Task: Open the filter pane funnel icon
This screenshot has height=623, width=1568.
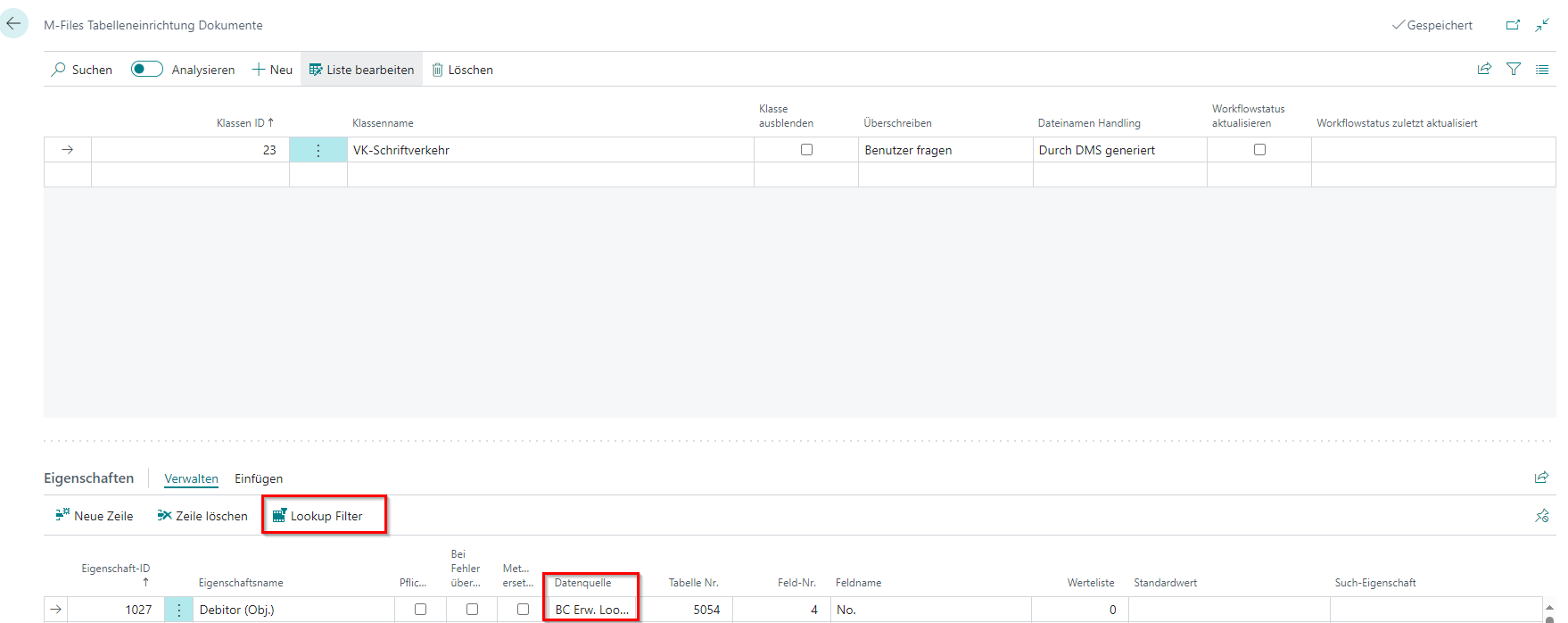Action: pyautogui.click(x=1514, y=69)
